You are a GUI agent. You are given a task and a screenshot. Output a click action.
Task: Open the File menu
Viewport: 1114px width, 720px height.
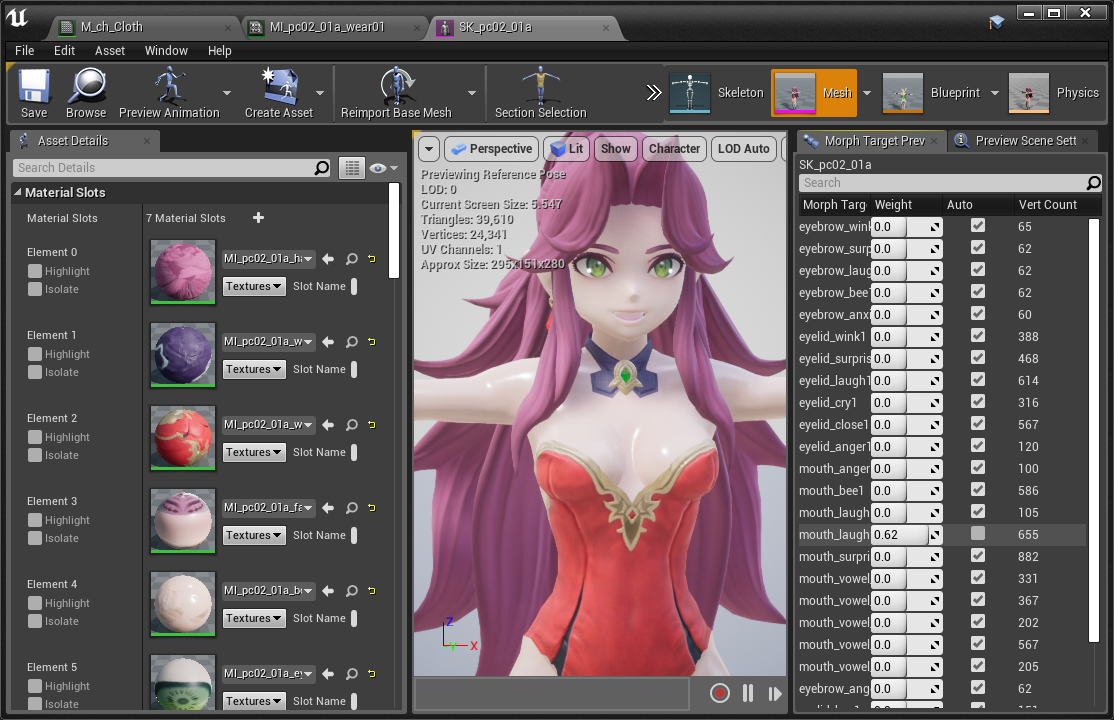coord(24,50)
